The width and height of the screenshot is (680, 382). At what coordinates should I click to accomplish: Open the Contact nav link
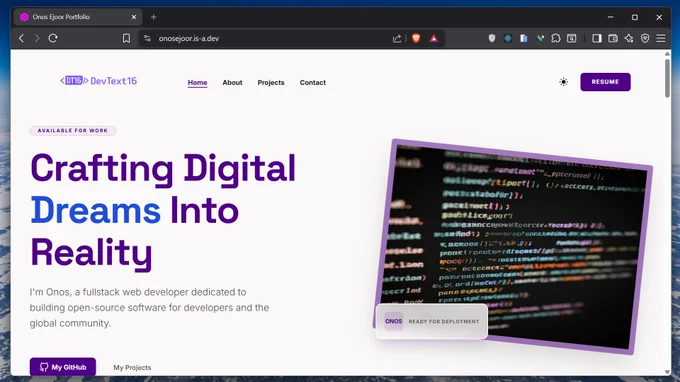[313, 82]
